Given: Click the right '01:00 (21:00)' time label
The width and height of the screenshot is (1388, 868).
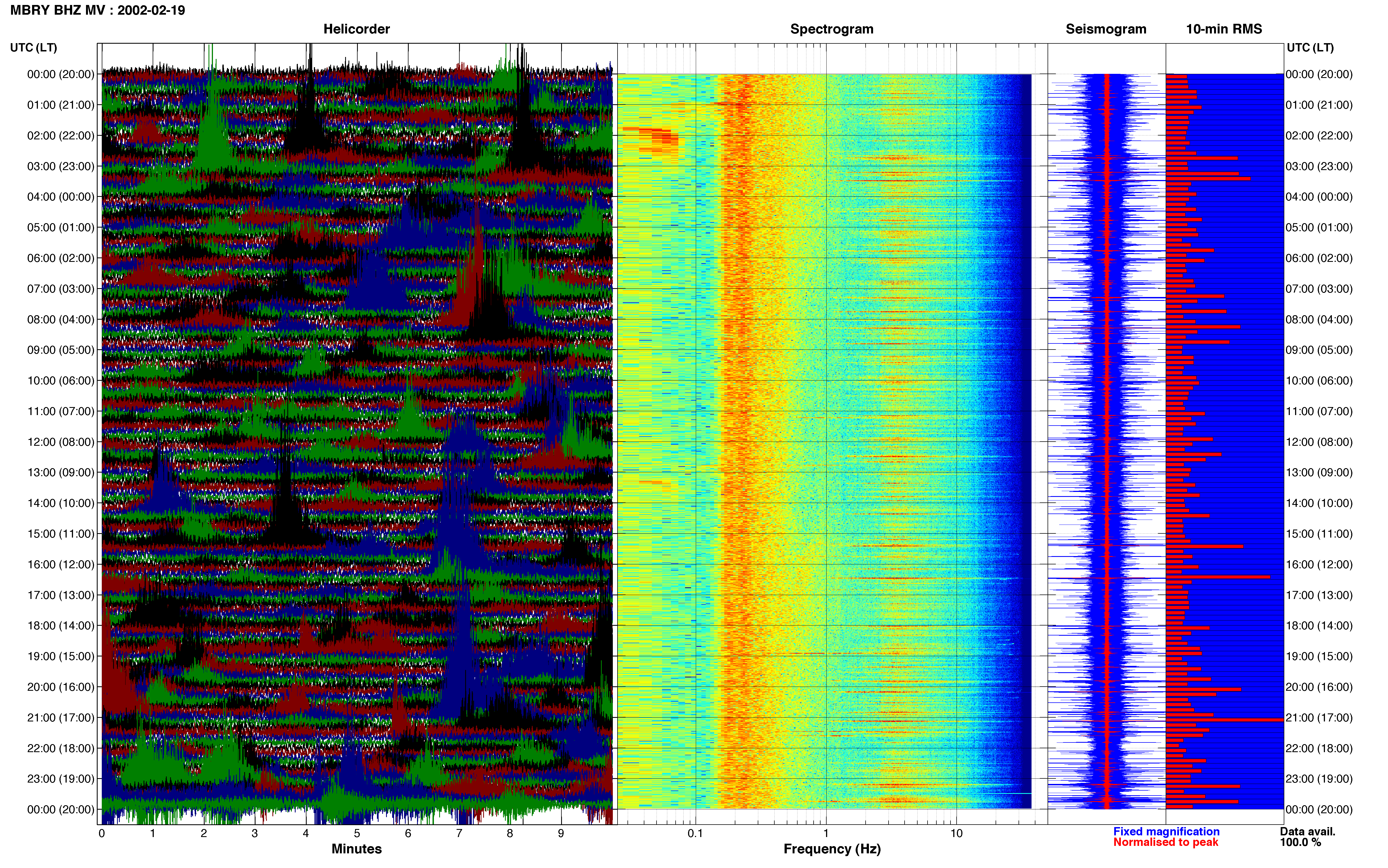Looking at the screenshot, I should 1319,105.
